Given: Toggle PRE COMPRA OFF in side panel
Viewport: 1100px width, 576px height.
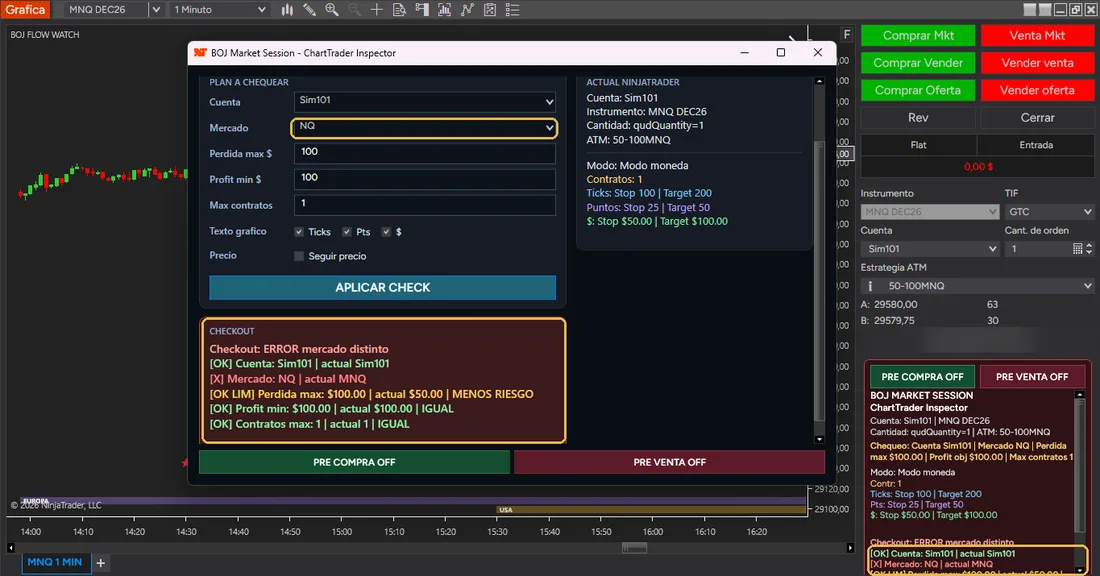Looking at the screenshot, I should [x=923, y=377].
